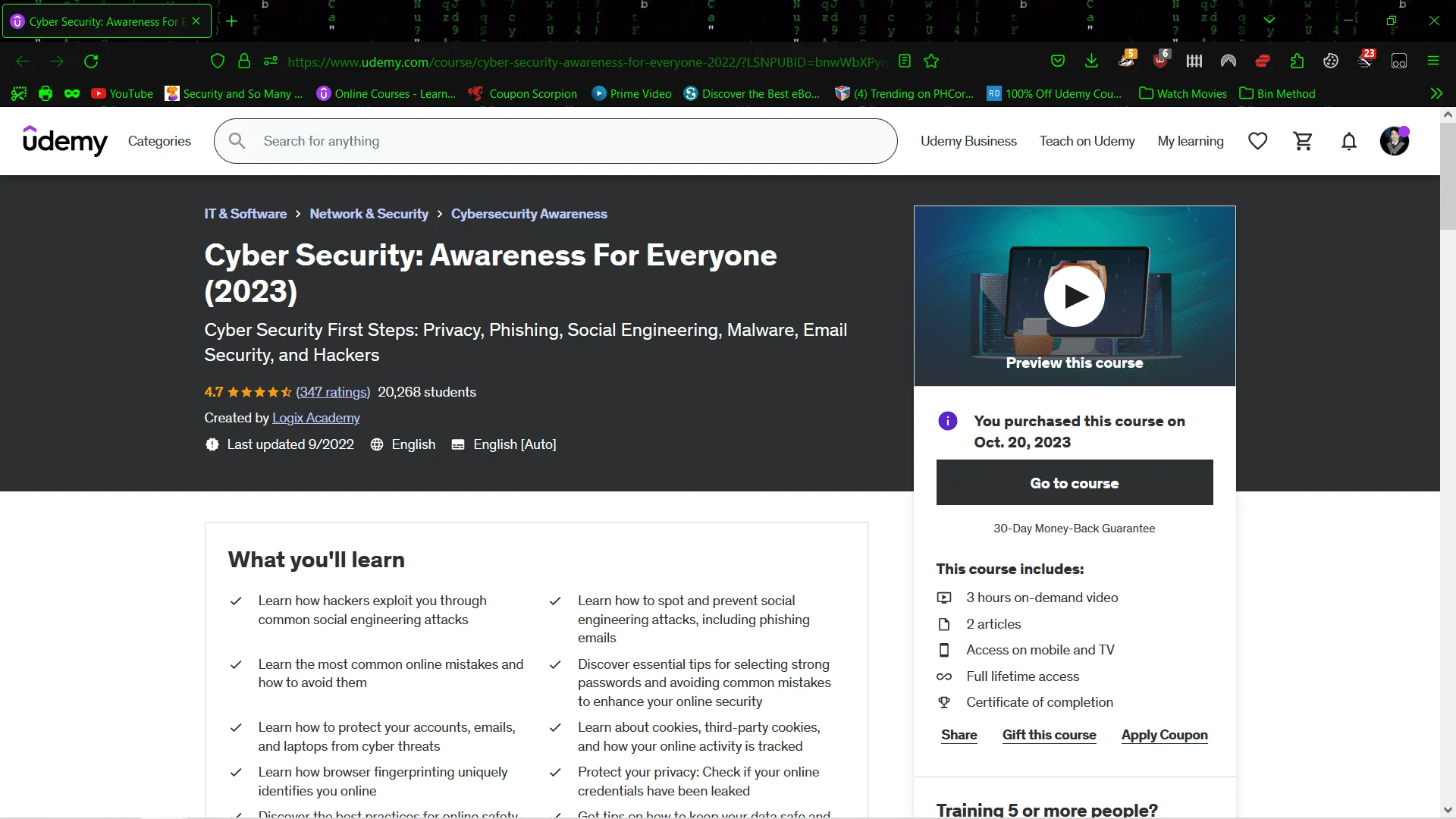
Task: Save page to Pocket
Action: (x=1058, y=61)
